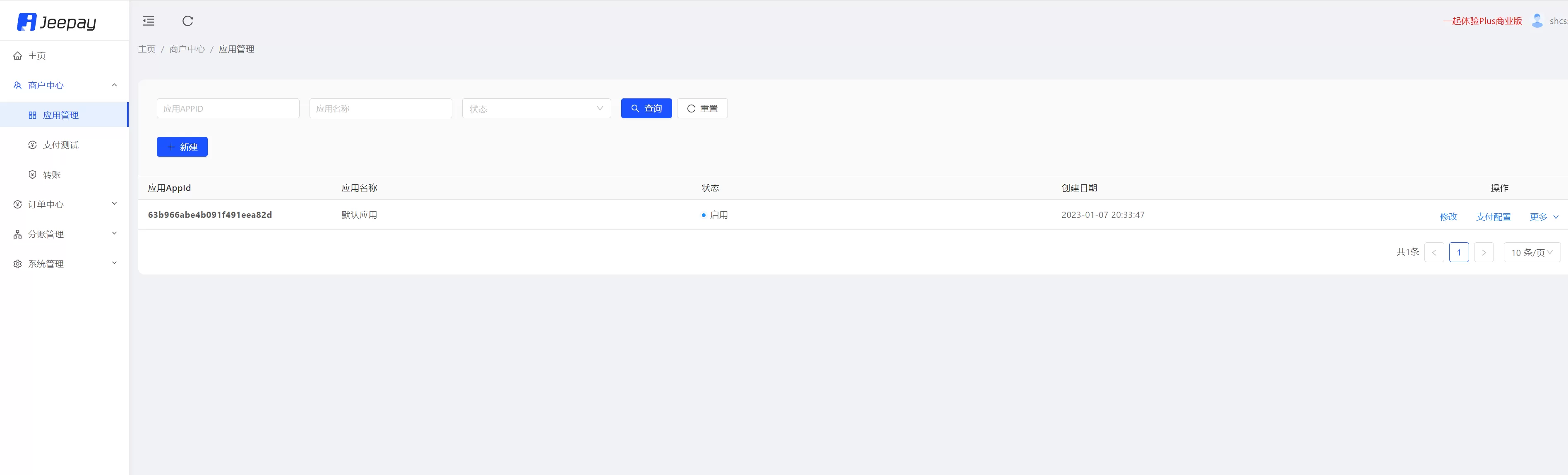Click the page refresh icon in the header
Image resolution: width=1568 pixels, height=475 pixels.
188,20
